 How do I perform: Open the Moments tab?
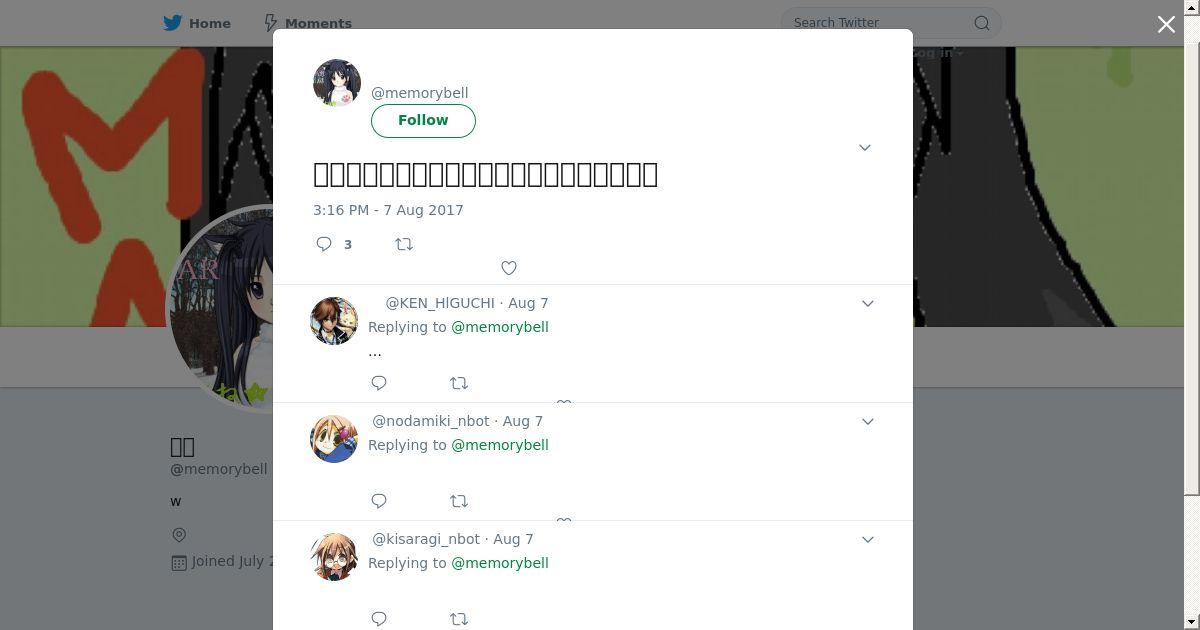point(307,23)
